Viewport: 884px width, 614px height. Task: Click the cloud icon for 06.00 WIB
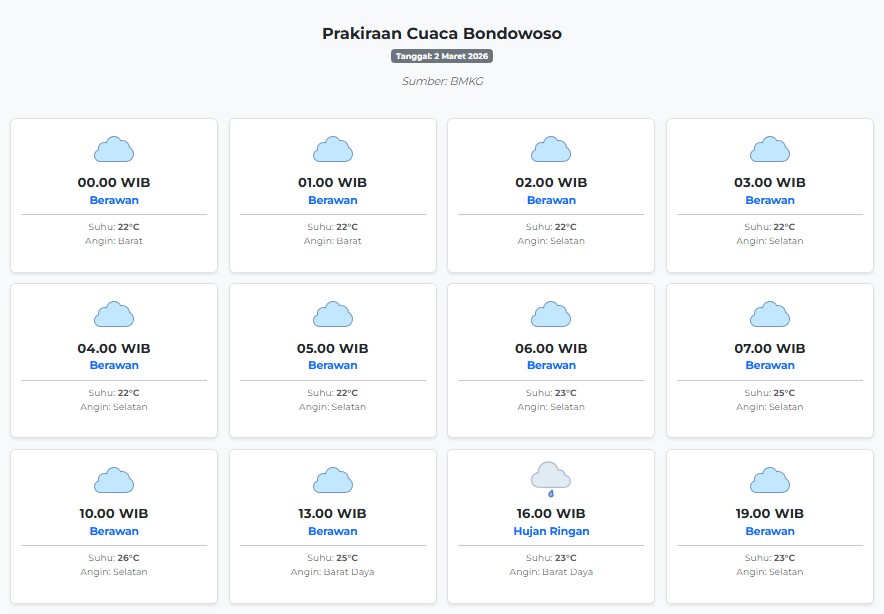(551, 315)
